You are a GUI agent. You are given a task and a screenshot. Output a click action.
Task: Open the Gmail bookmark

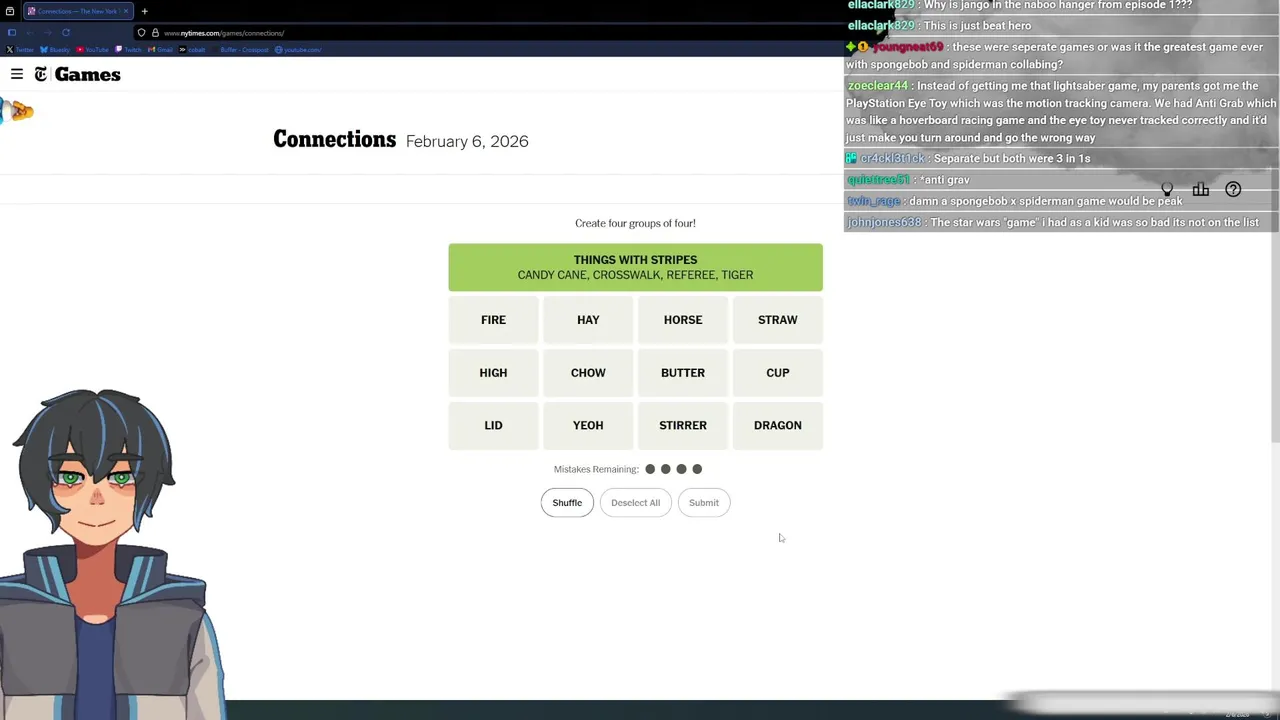coord(161,49)
